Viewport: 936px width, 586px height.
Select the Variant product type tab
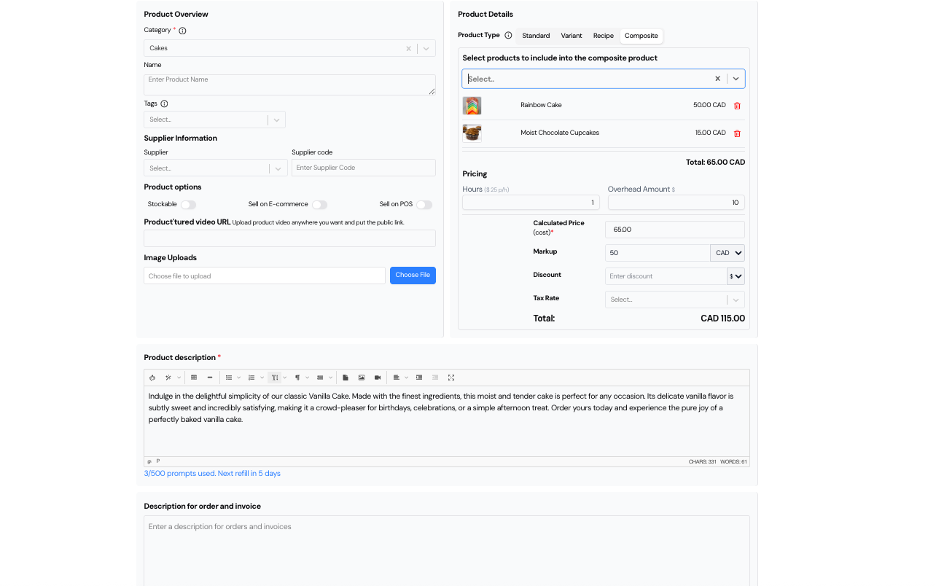point(571,35)
